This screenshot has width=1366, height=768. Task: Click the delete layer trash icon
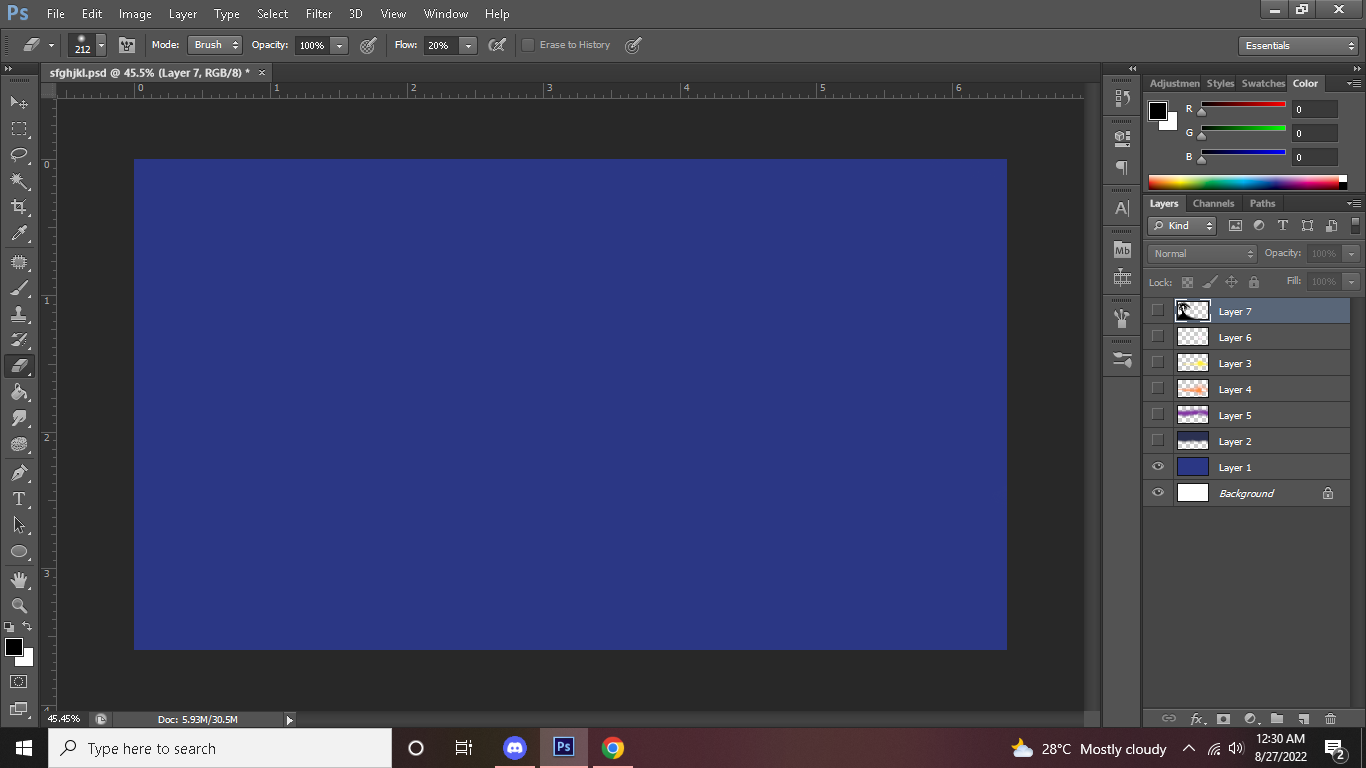tap(1330, 718)
